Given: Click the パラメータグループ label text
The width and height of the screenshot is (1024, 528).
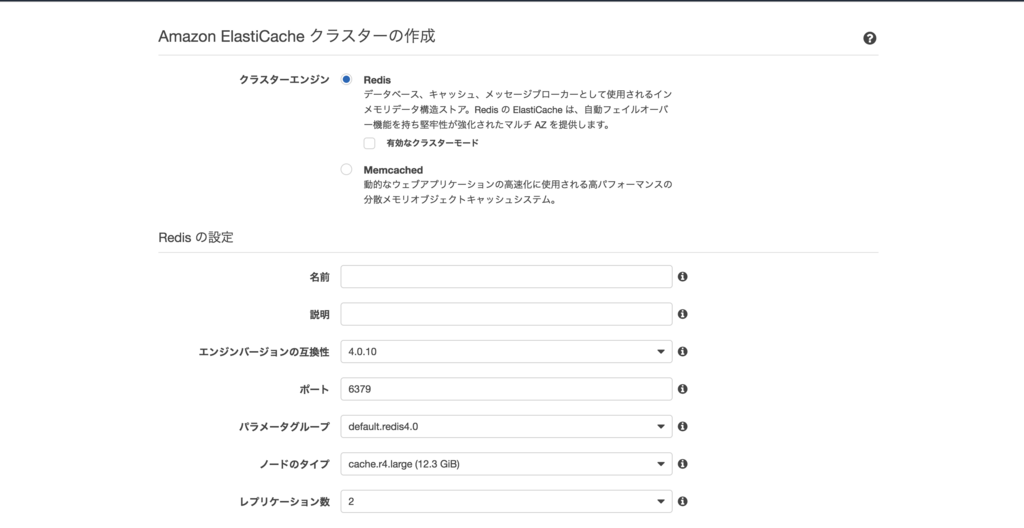Looking at the screenshot, I should click(x=284, y=427).
